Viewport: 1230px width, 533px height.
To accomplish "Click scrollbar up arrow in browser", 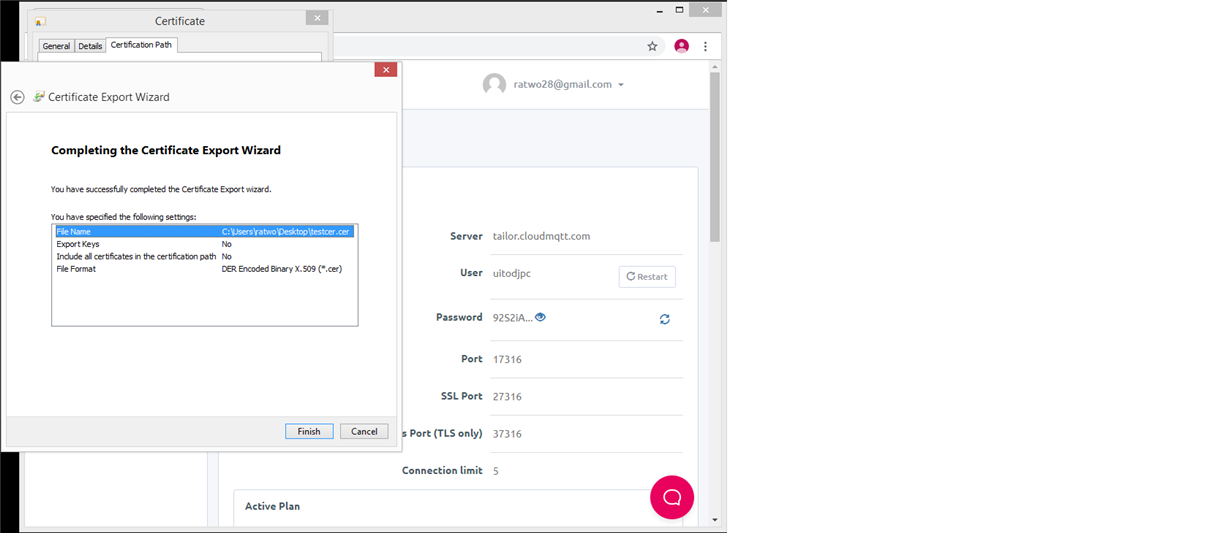I will [x=715, y=65].
